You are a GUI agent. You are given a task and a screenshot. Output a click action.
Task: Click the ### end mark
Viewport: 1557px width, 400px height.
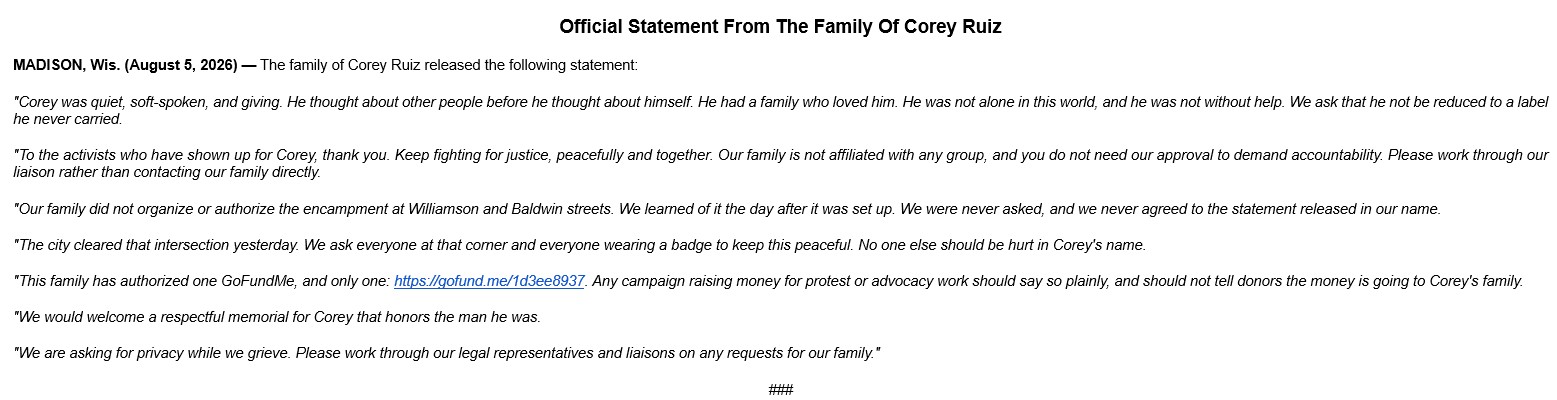(x=781, y=389)
